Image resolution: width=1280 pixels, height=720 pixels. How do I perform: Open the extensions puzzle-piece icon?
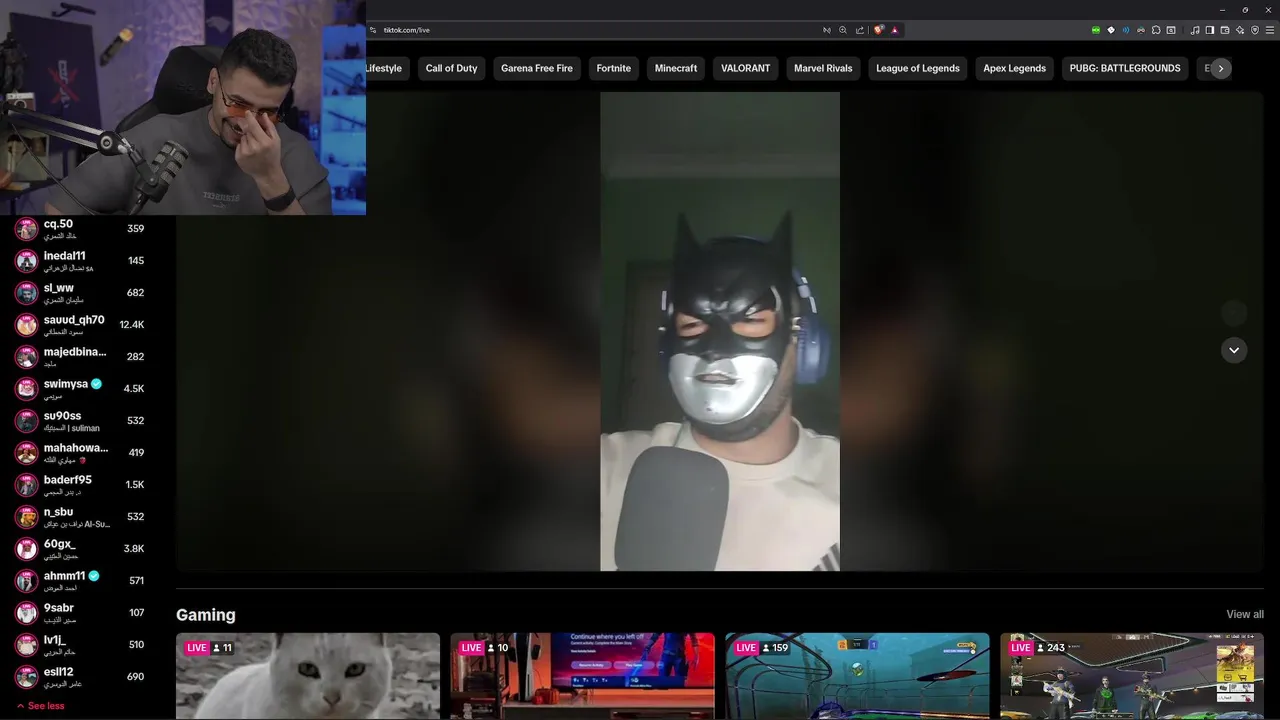1156,30
